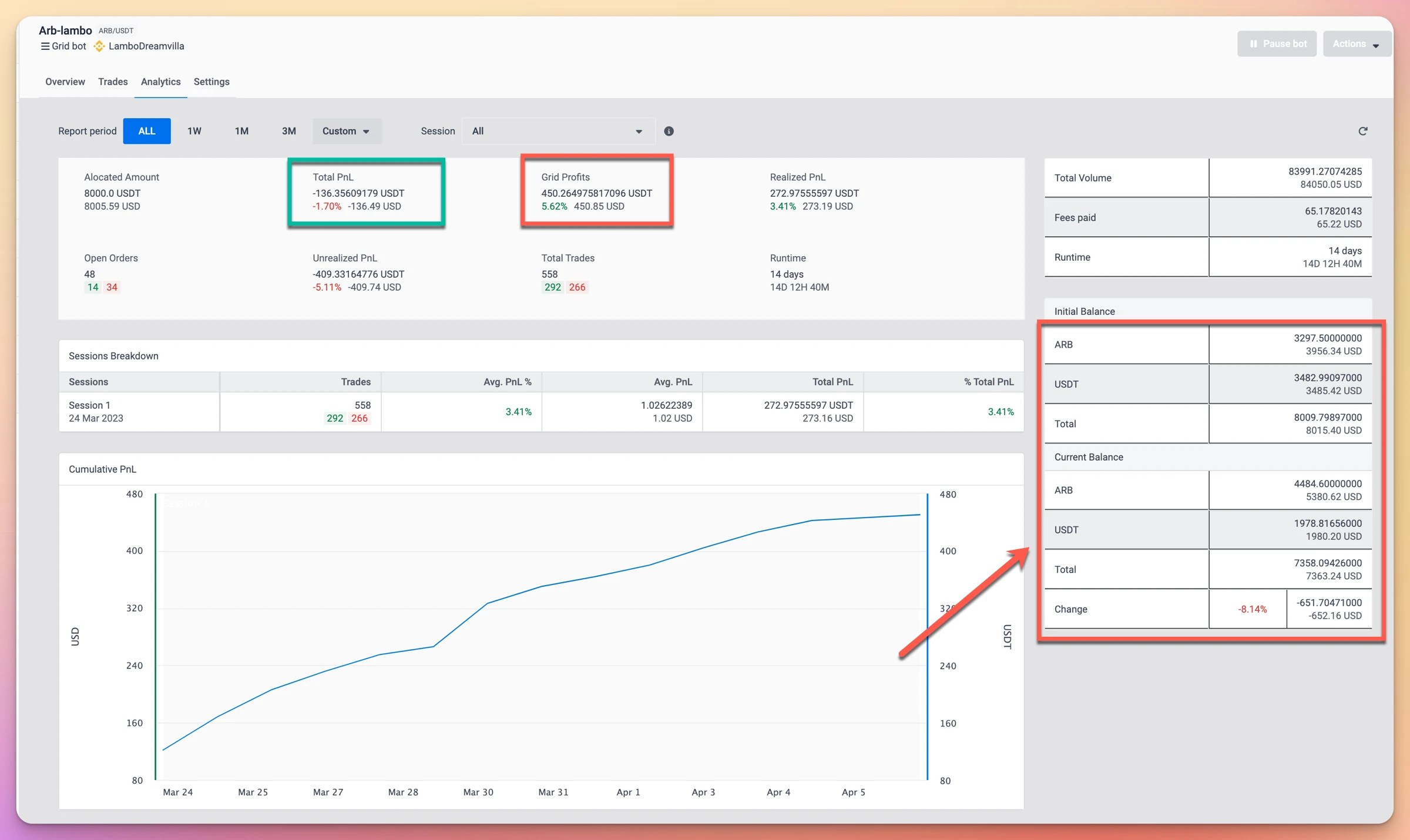Click the Grid bot menu icon
Image resolution: width=1410 pixels, height=840 pixels.
coord(45,46)
